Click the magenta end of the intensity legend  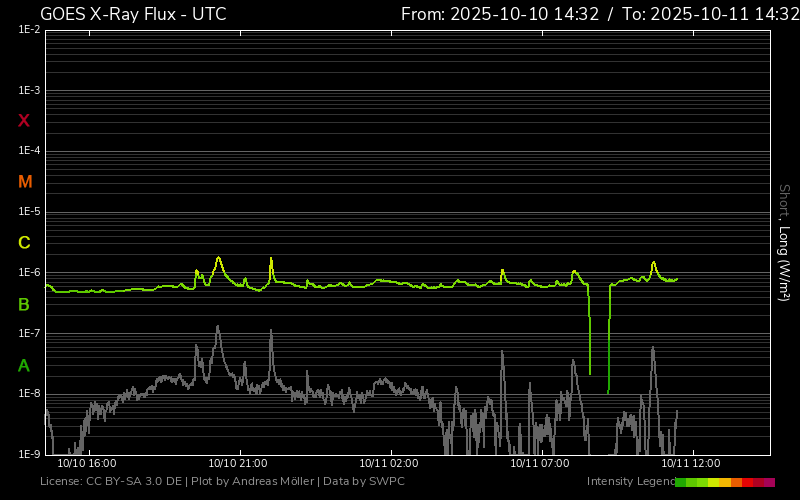point(769,482)
